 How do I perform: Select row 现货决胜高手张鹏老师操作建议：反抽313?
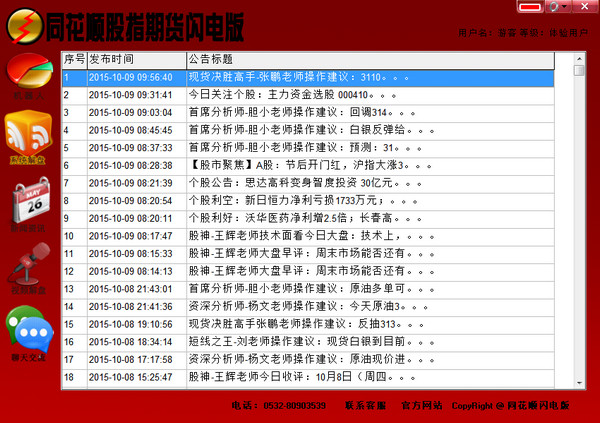coord(308,325)
